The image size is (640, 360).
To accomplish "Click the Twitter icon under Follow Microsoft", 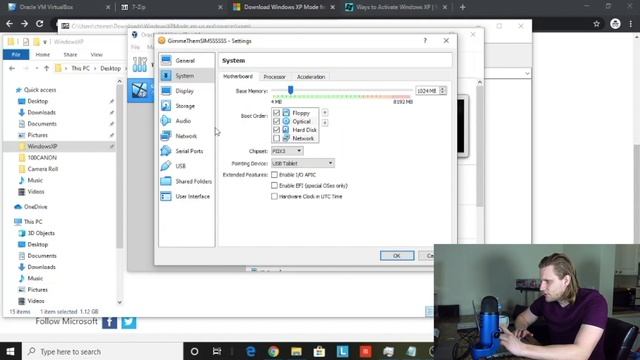I will tap(129, 322).
